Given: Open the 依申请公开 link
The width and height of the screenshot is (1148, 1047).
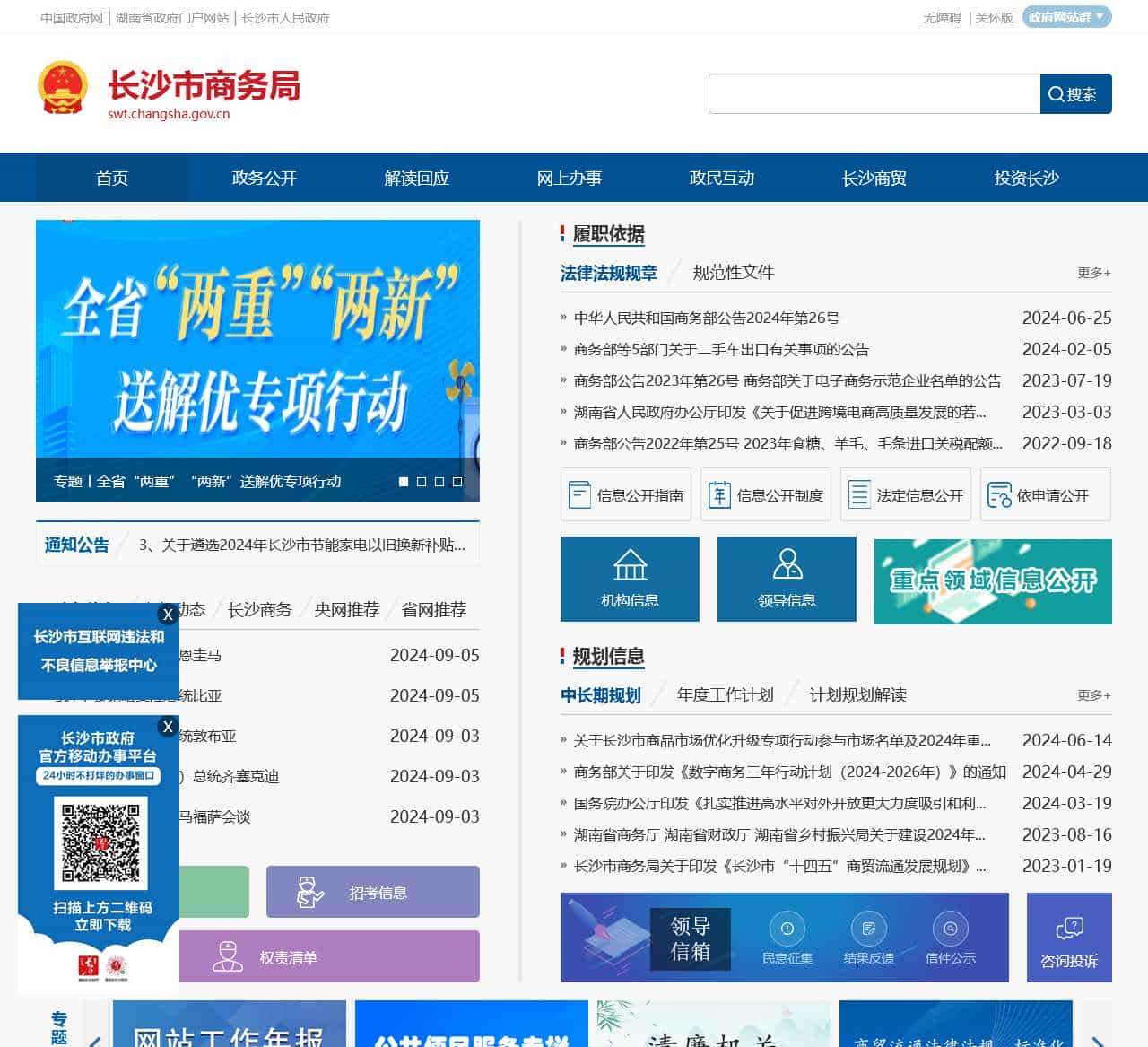Looking at the screenshot, I should click(x=1045, y=494).
